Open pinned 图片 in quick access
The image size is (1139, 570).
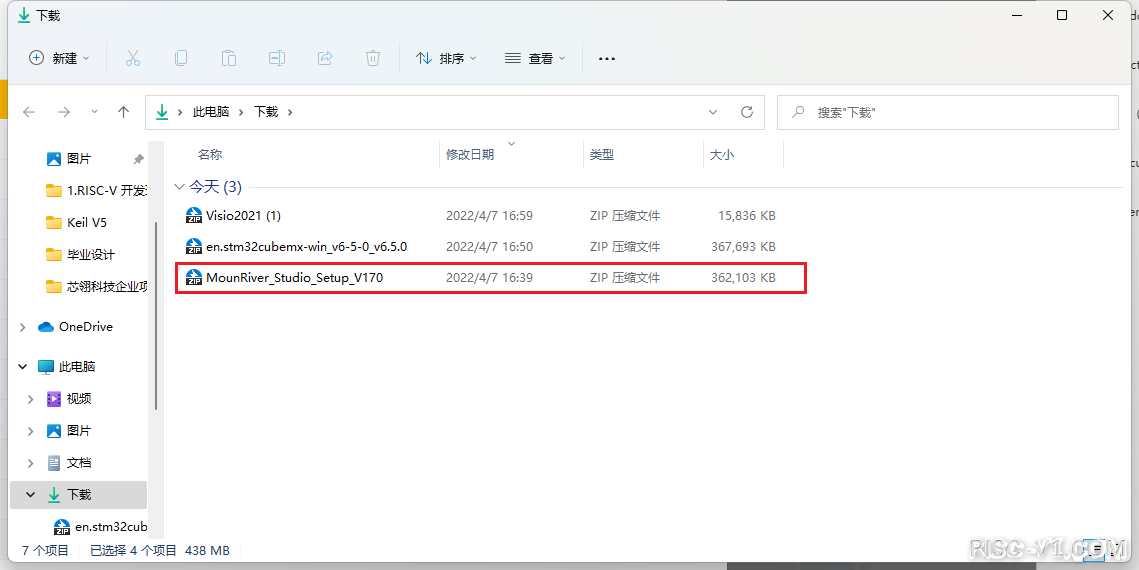78,158
